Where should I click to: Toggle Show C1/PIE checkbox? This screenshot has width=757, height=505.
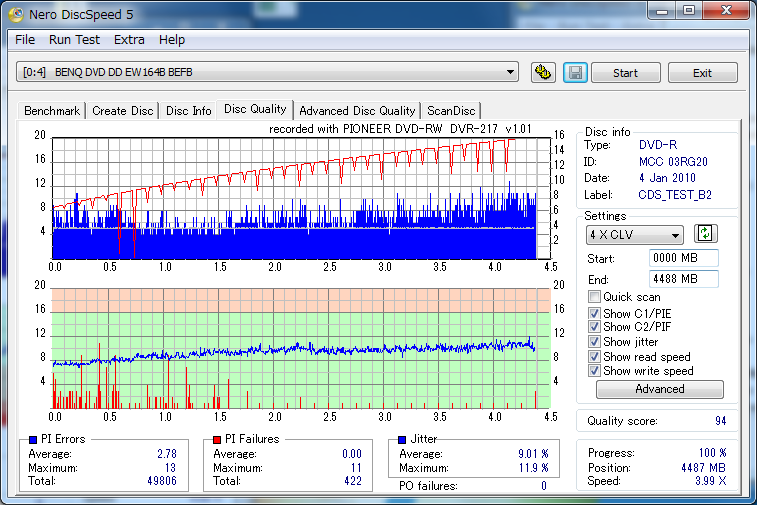[x=595, y=314]
